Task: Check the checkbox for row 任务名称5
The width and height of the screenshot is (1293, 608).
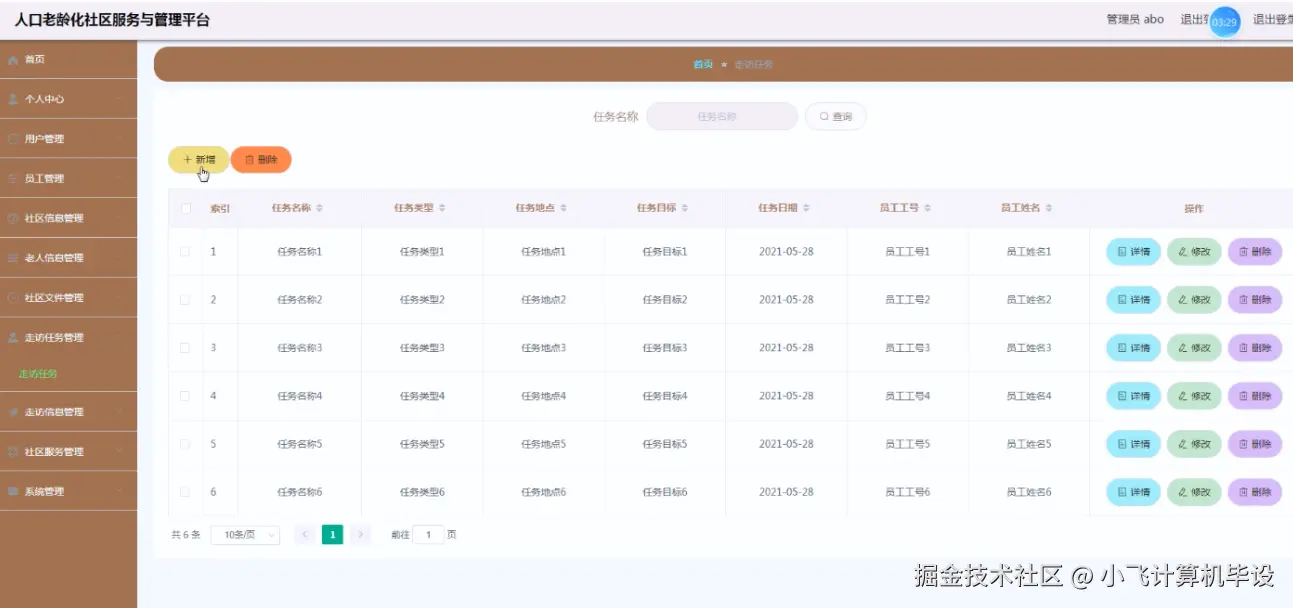Action: [185, 444]
